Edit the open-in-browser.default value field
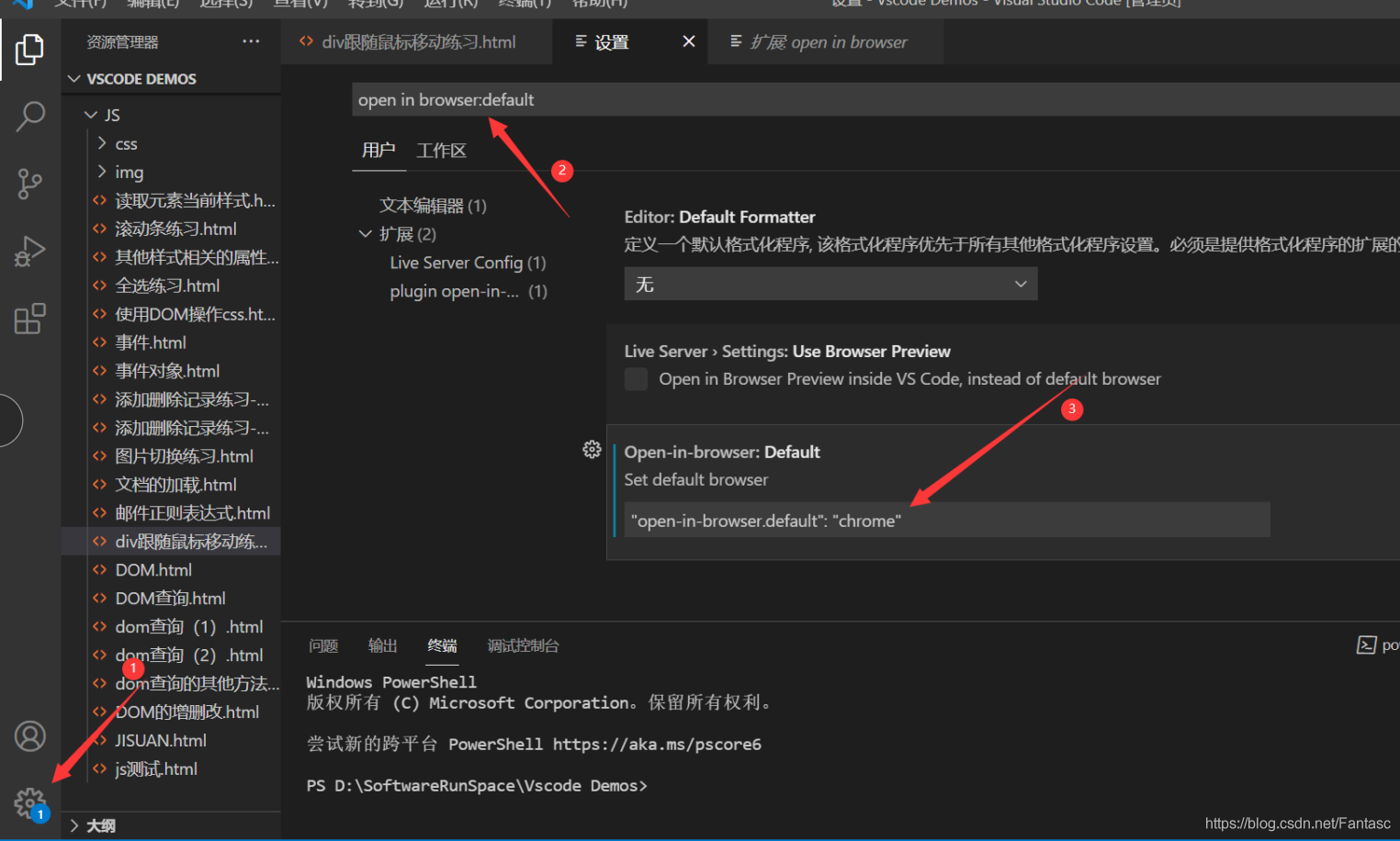This screenshot has height=841, width=1400. point(947,521)
